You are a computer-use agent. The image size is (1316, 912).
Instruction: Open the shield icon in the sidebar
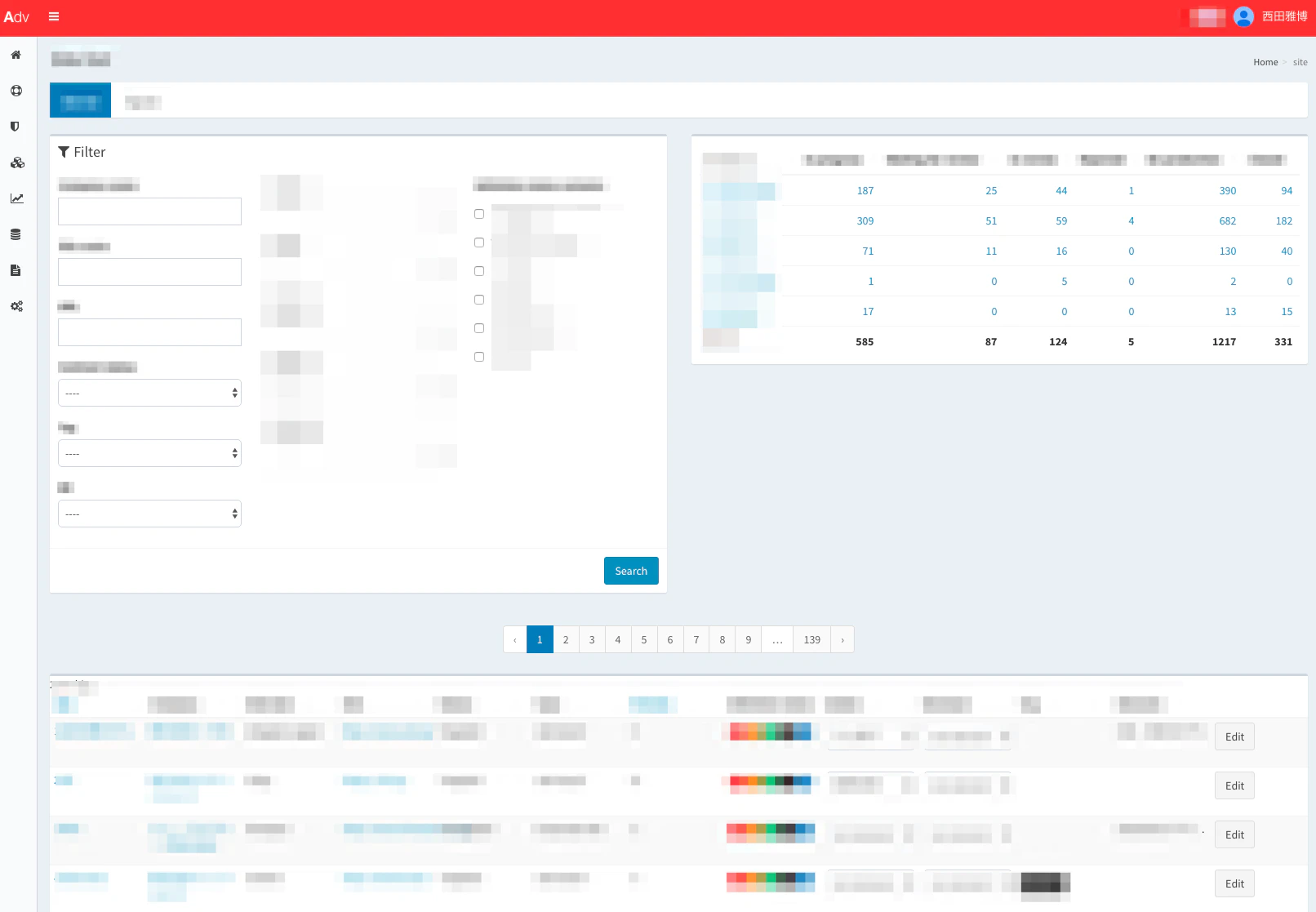[x=15, y=127]
